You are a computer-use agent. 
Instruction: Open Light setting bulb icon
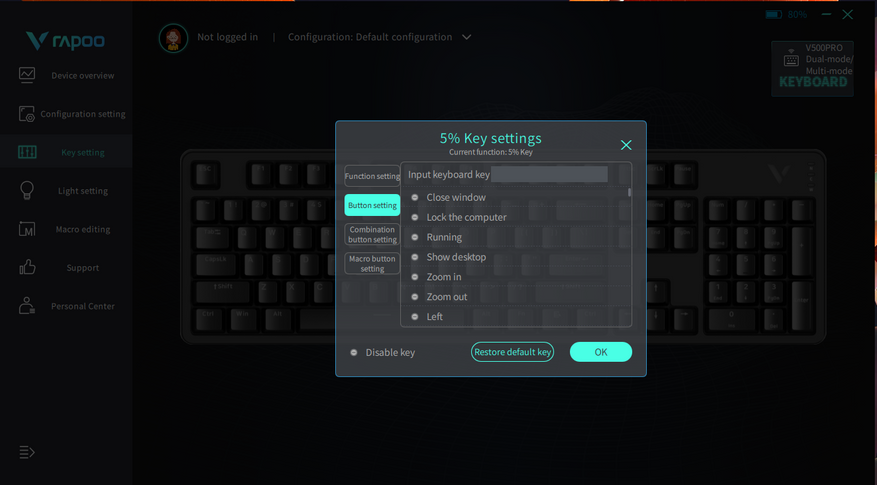(27, 191)
